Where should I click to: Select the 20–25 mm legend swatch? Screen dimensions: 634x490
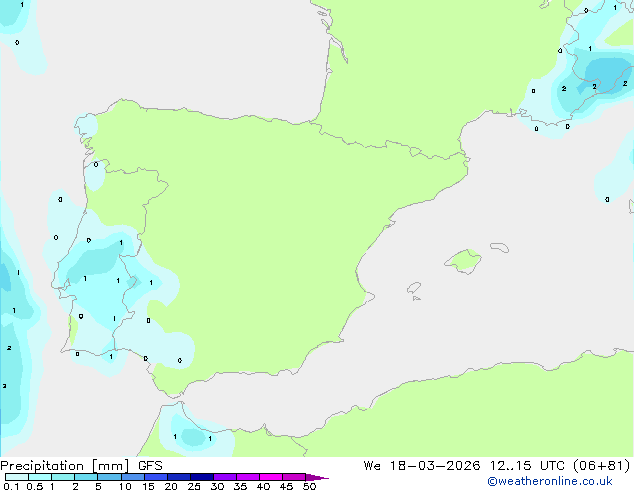[x=179, y=477]
